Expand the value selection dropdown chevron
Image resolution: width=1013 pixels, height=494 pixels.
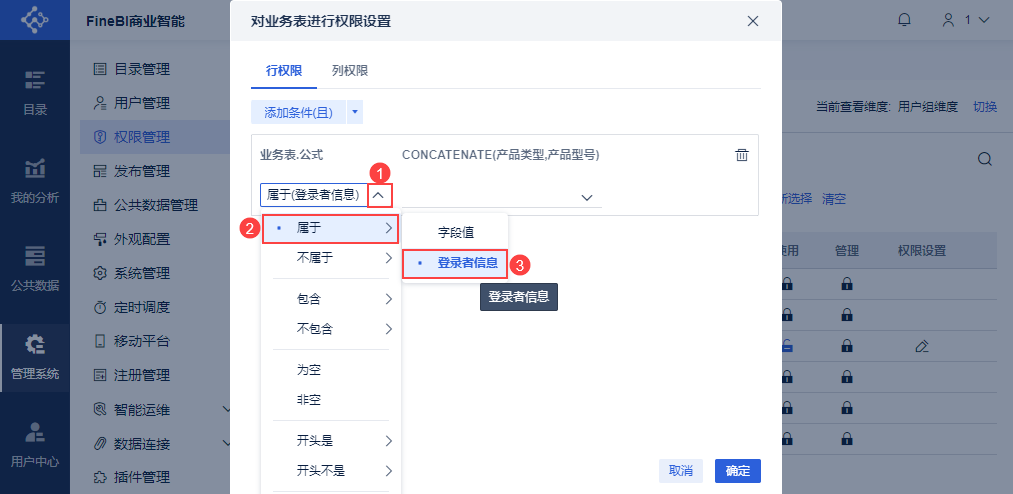click(587, 198)
